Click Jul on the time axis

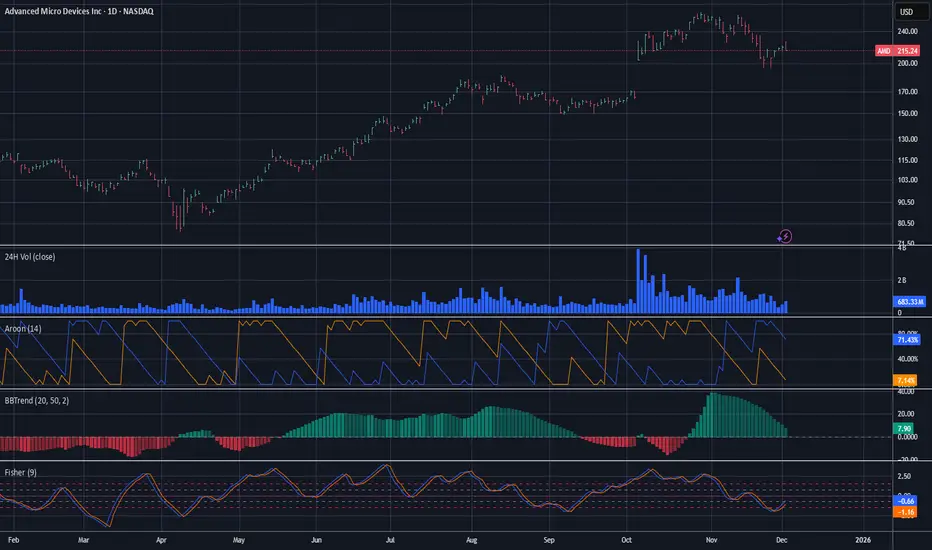[390, 540]
